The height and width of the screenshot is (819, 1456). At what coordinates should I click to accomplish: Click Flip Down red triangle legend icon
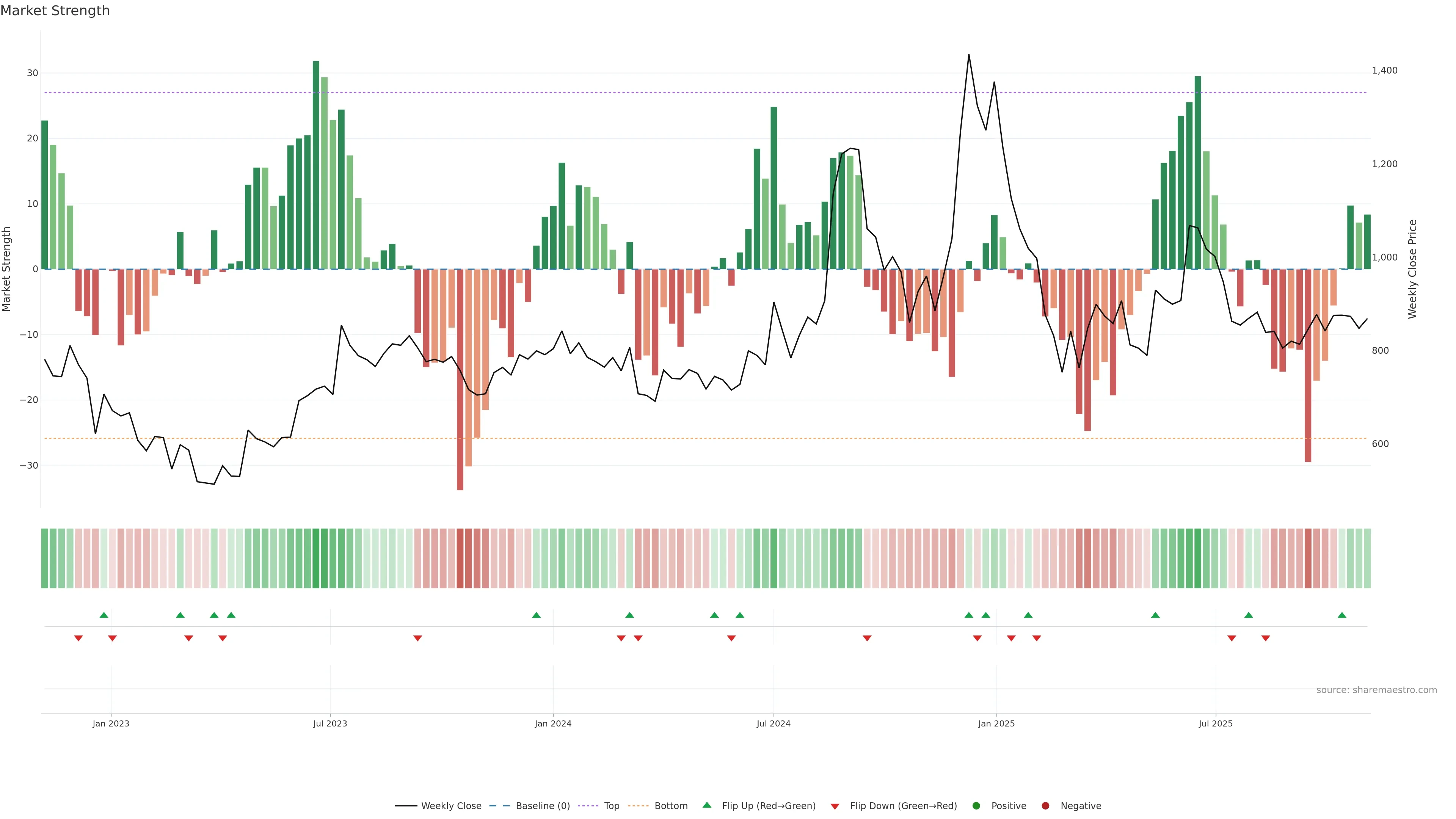point(835,806)
